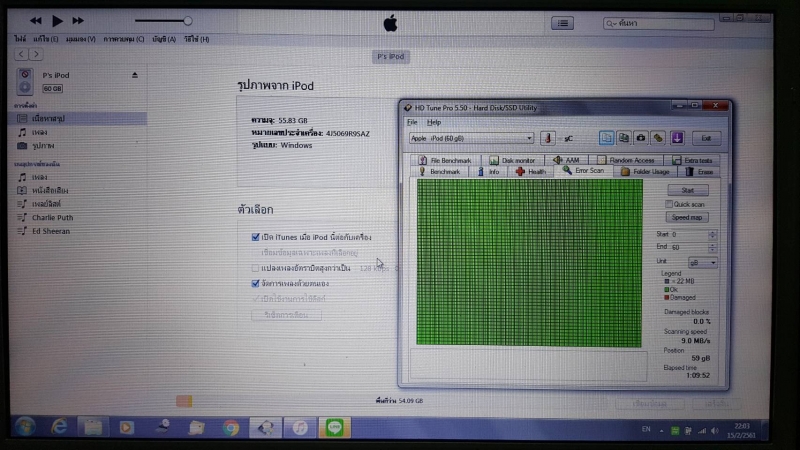
Task: Switch to the Random Access tab
Action: click(x=626, y=160)
